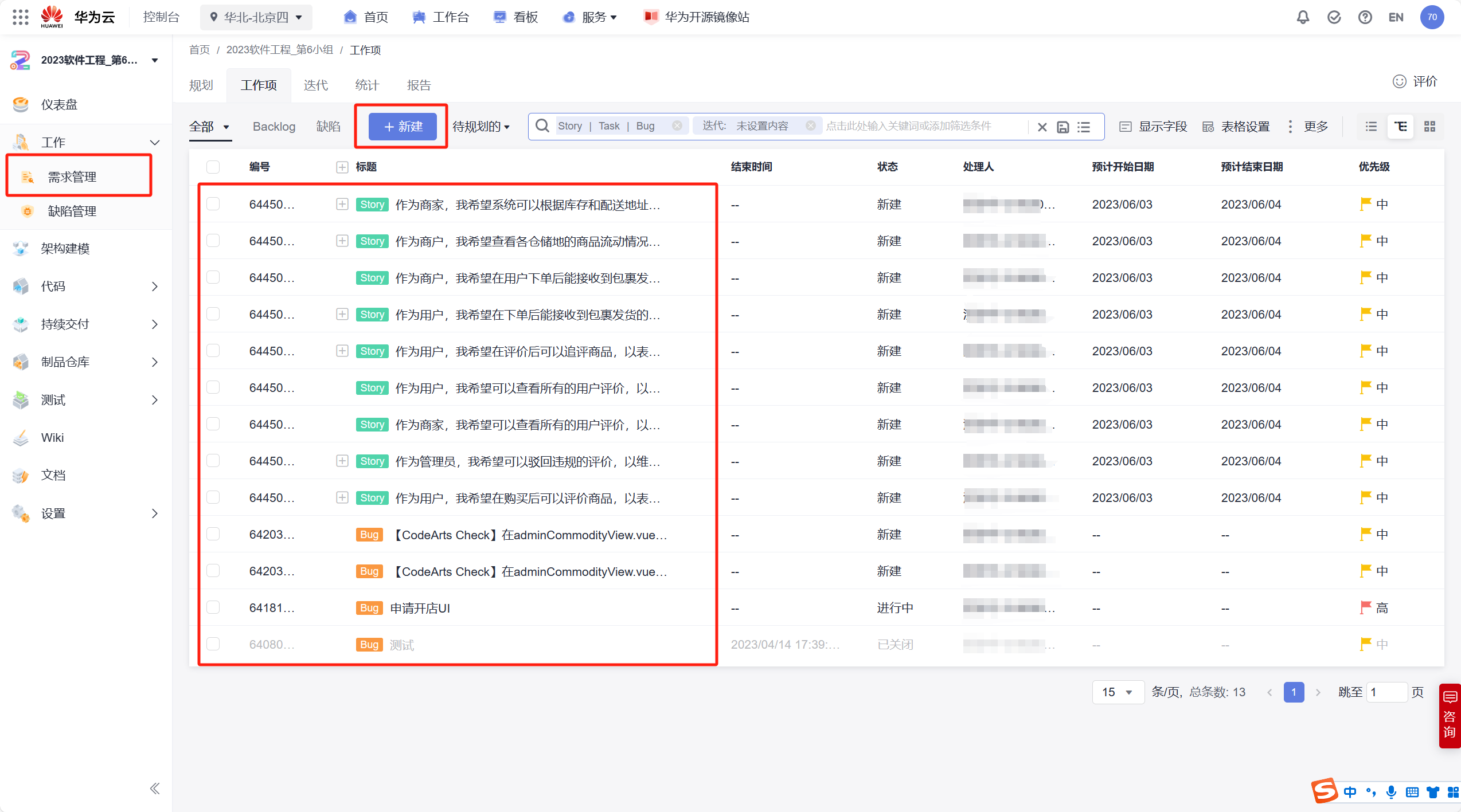Open the 华北-北京四 region dropdown
This screenshot has width=1461, height=812.
pos(256,17)
